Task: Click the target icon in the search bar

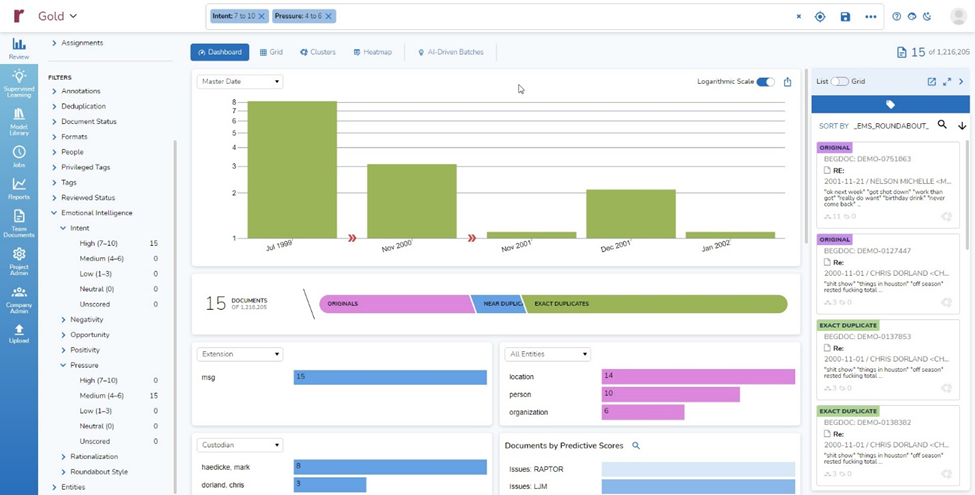Action: point(820,17)
